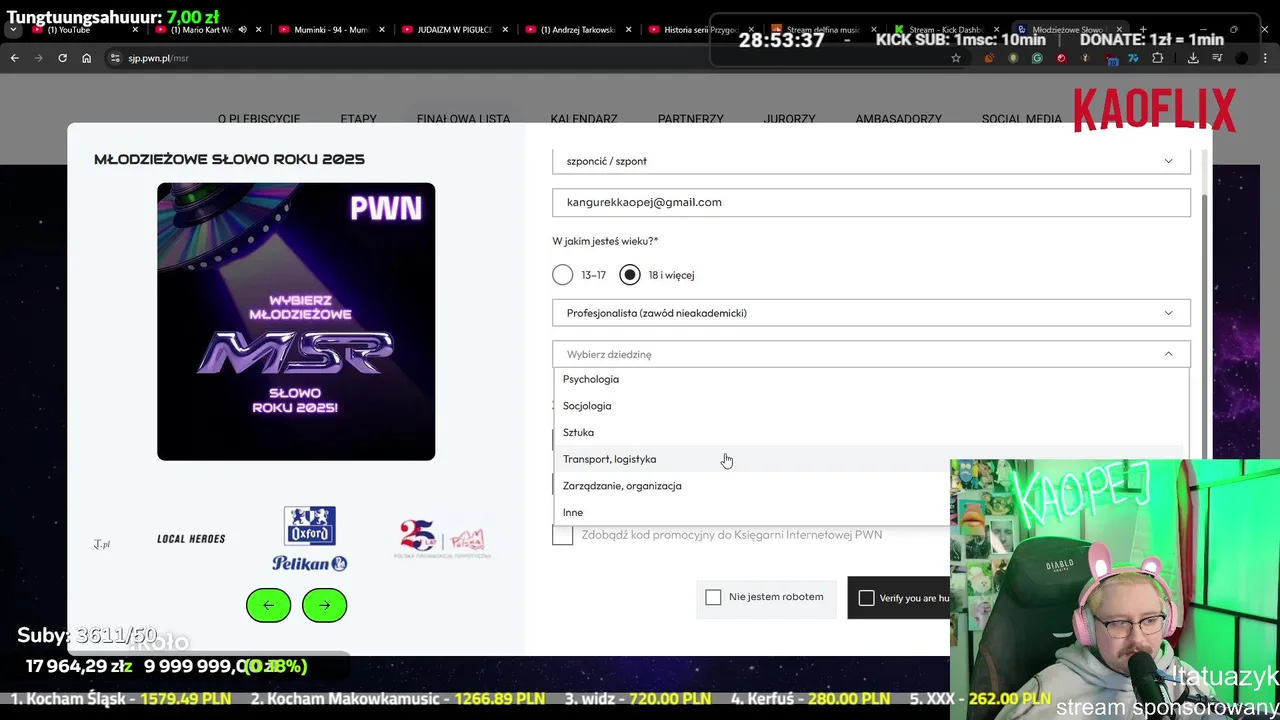Viewport: 1280px width, 720px height.
Task: Open the browser home page icon
Action: click(86, 58)
